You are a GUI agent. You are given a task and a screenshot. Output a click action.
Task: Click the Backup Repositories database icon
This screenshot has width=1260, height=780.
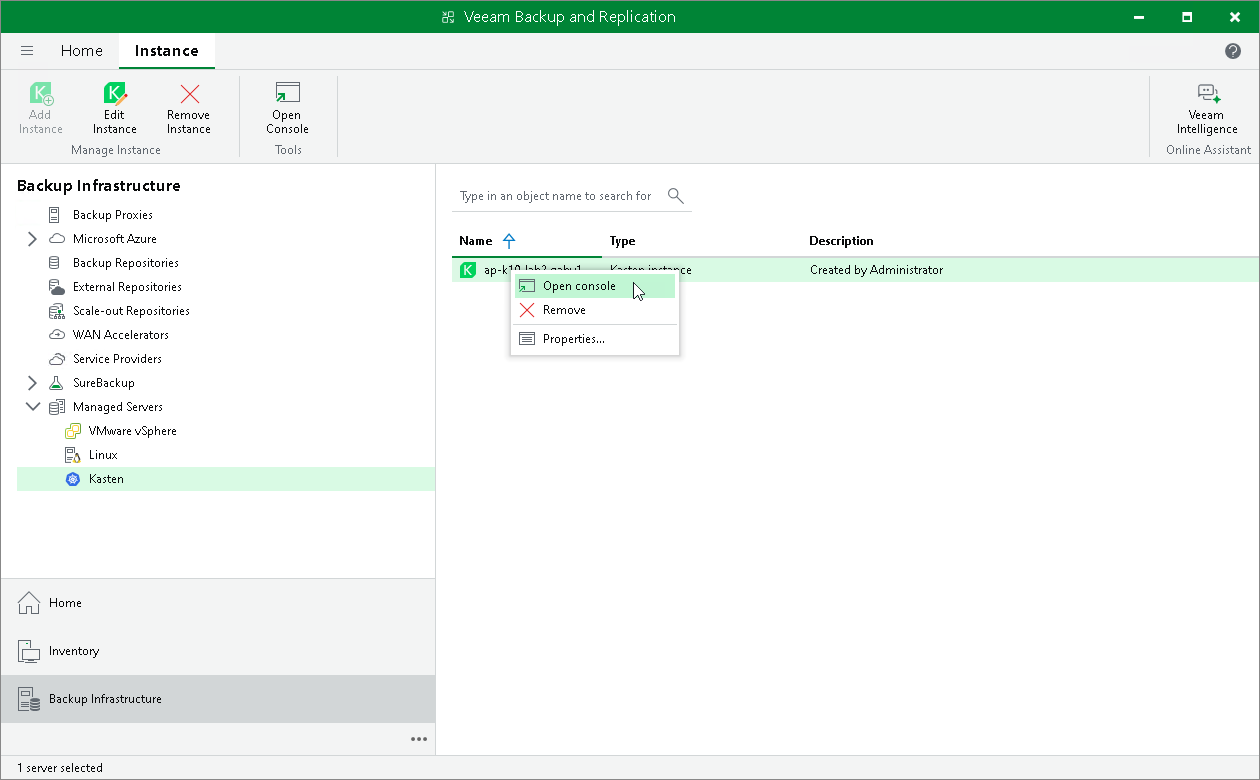tap(54, 263)
